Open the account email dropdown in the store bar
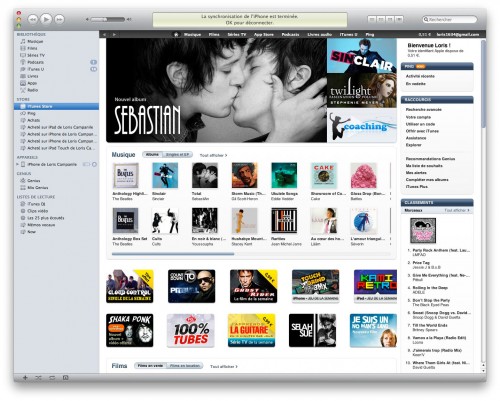The height and width of the screenshot is (401, 500). click(458, 34)
